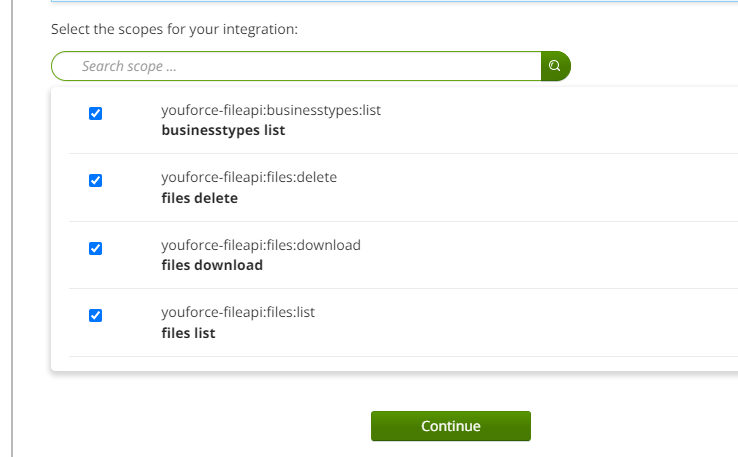Uncheck the businesstypes list scope checkbox
The height and width of the screenshot is (457, 738).
96,113
